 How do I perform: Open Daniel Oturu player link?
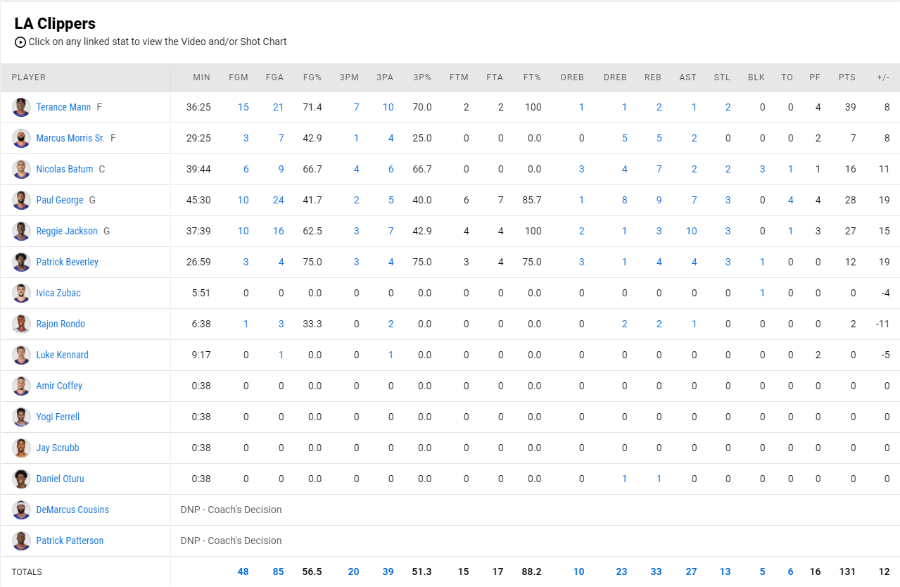coord(60,479)
